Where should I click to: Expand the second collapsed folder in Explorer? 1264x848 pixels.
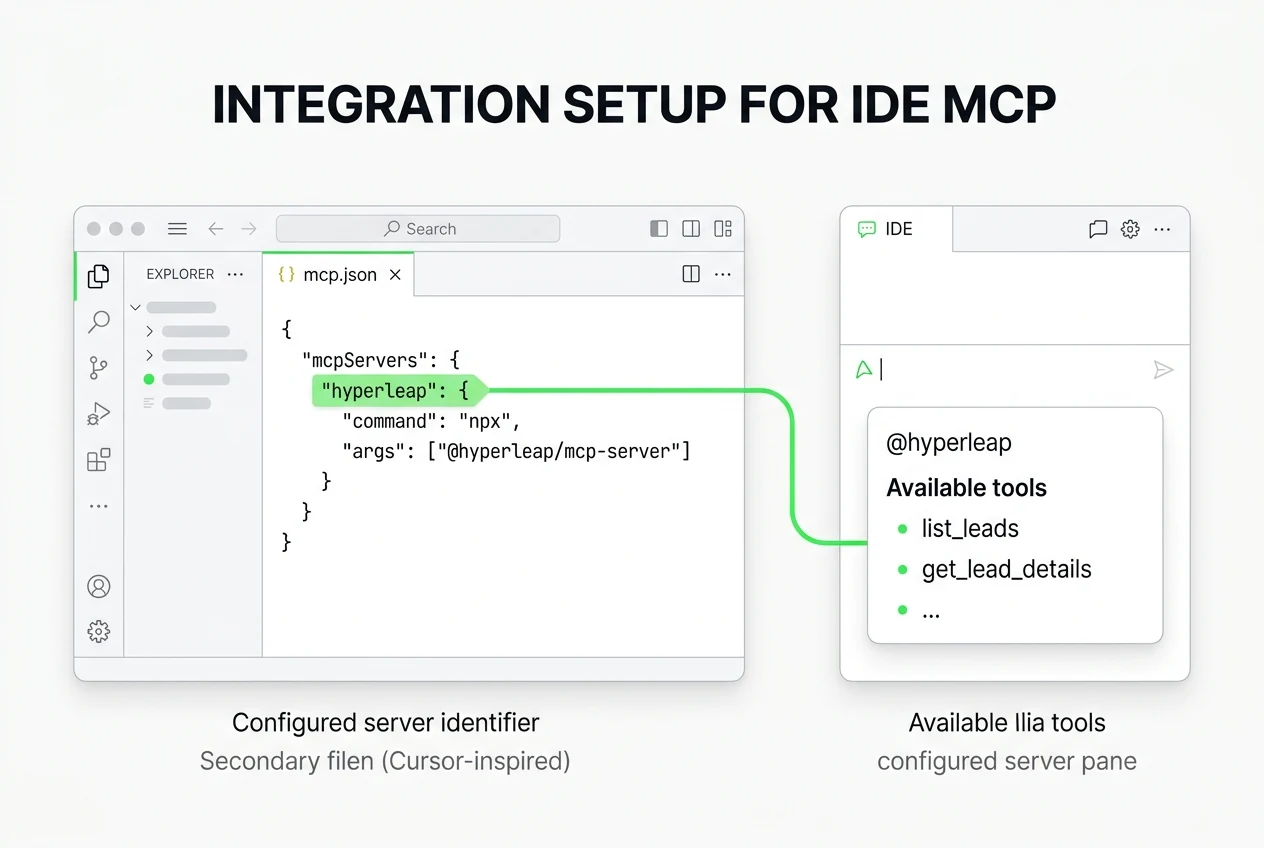point(150,355)
